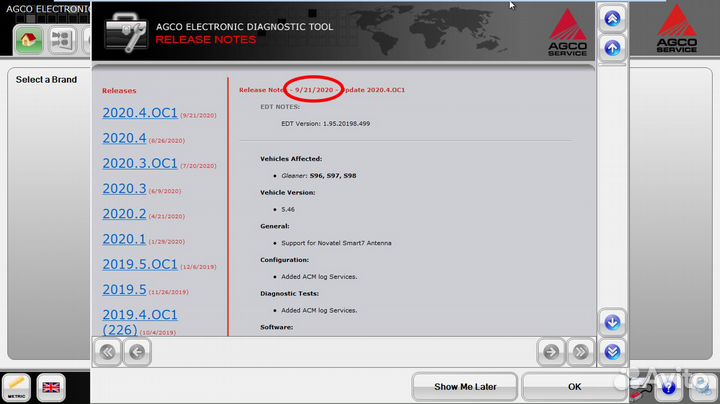Click 'Added ACM log Services.' under Configuration

pyautogui.click(x=319, y=277)
